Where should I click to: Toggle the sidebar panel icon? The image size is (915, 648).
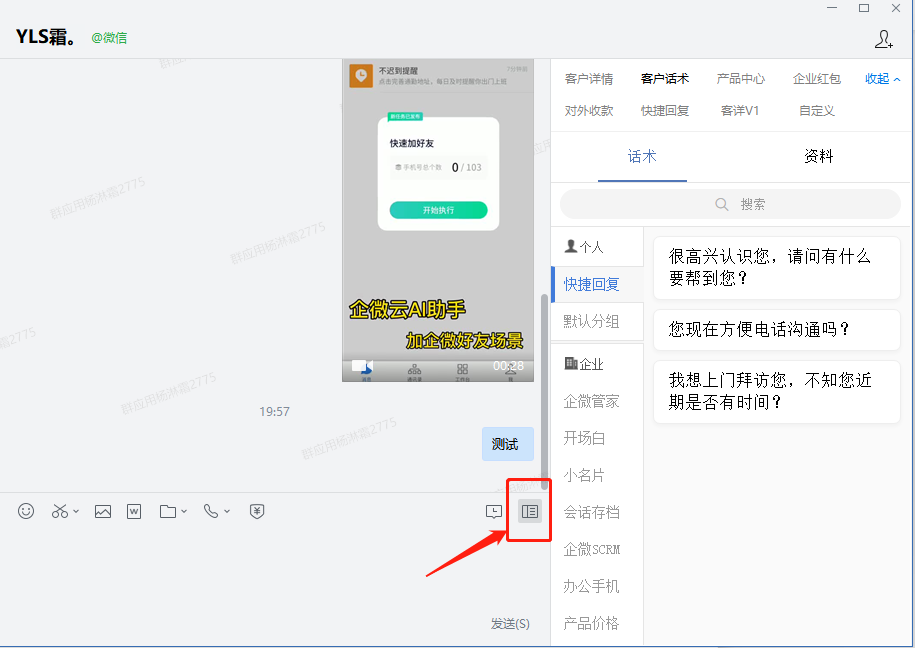530,511
